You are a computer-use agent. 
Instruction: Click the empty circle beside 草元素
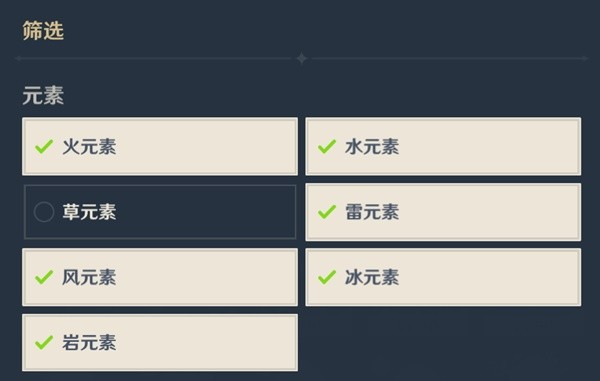[44, 212]
